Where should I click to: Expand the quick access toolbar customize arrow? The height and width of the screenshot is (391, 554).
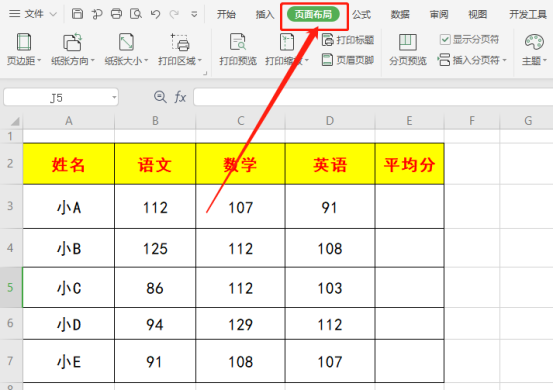194,14
